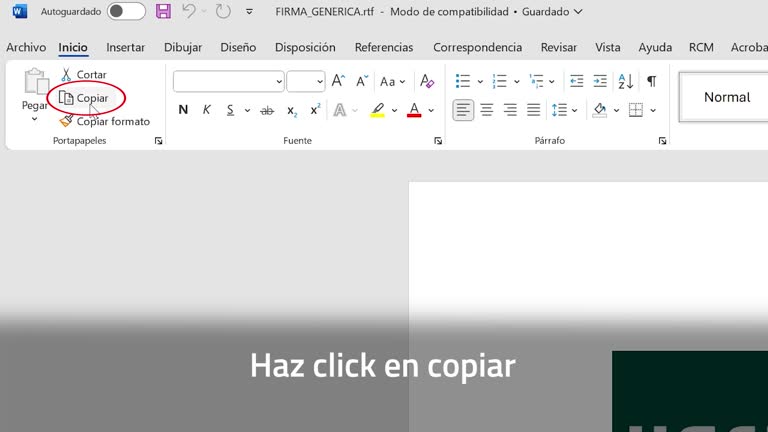Open text effects and typography
The height and width of the screenshot is (432, 768).
tap(339, 110)
